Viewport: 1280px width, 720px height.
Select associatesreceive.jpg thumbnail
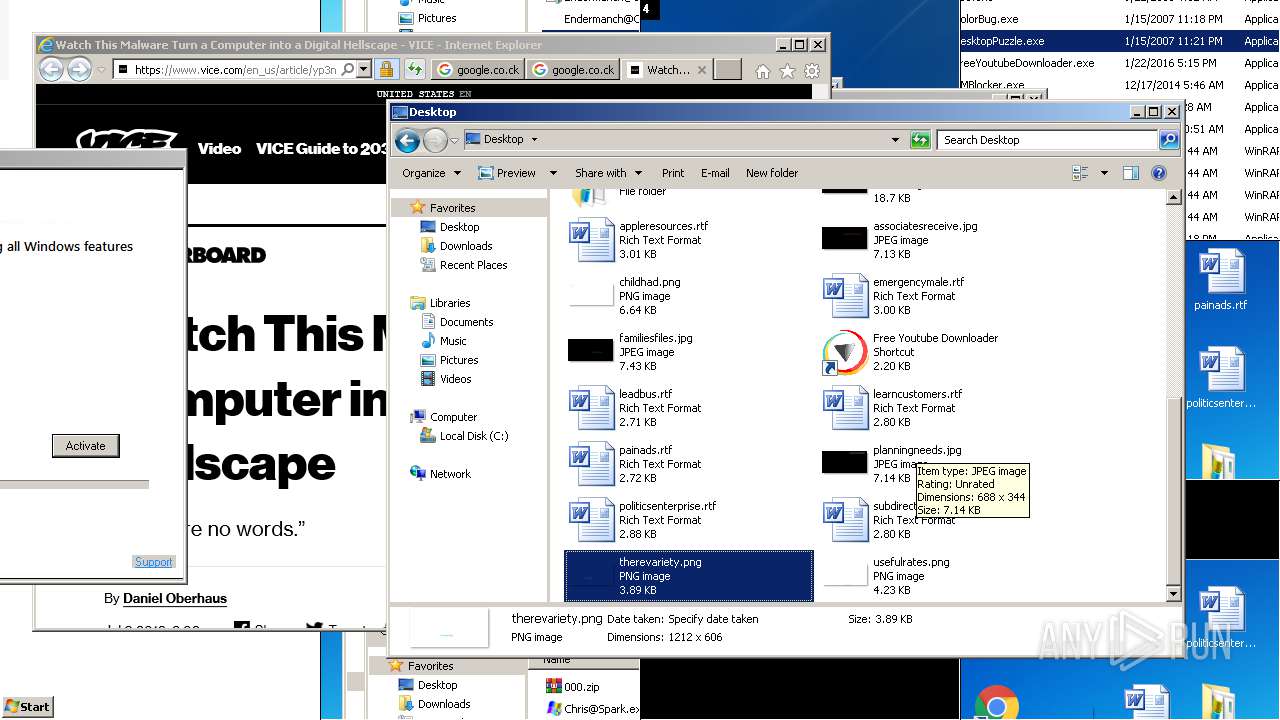pyautogui.click(x=845, y=238)
